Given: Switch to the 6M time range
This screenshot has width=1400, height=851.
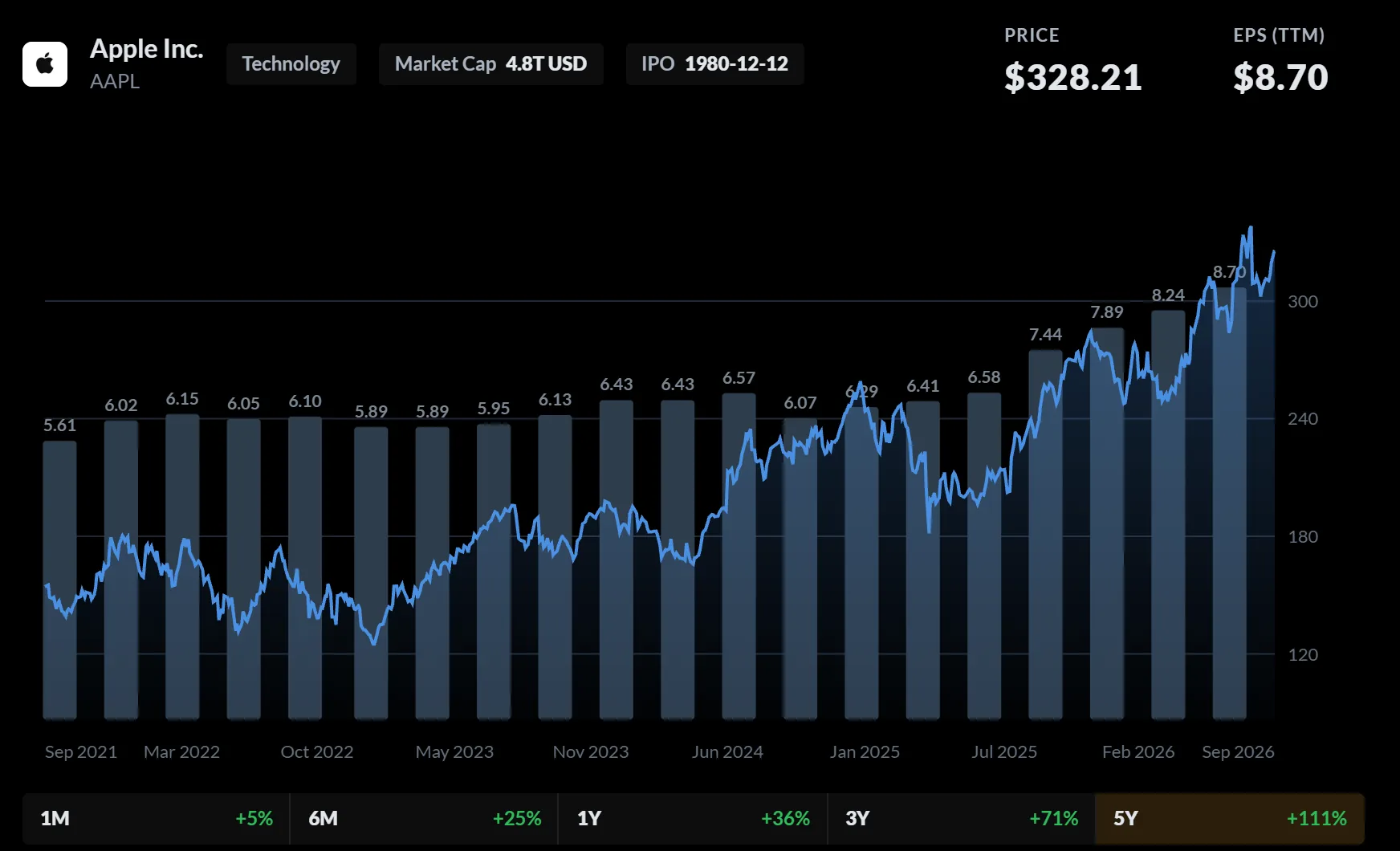Looking at the screenshot, I should [x=425, y=818].
